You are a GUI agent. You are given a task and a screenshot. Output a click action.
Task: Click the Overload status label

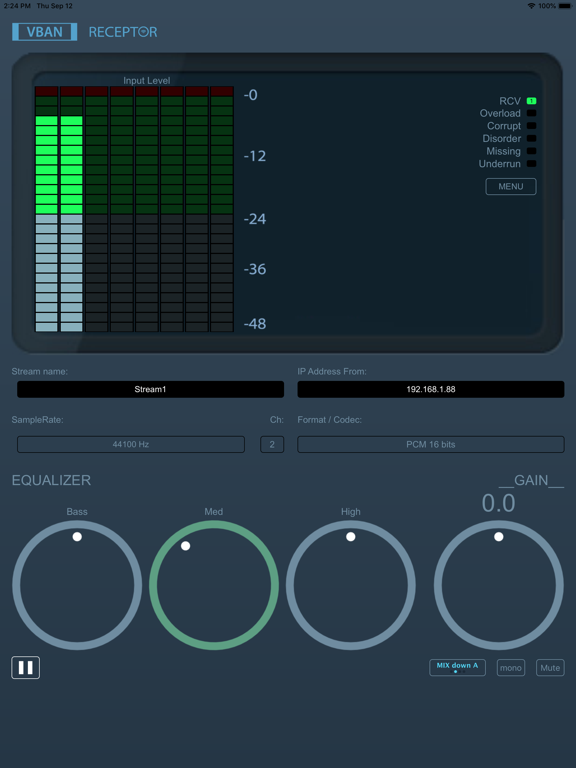click(x=500, y=113)
